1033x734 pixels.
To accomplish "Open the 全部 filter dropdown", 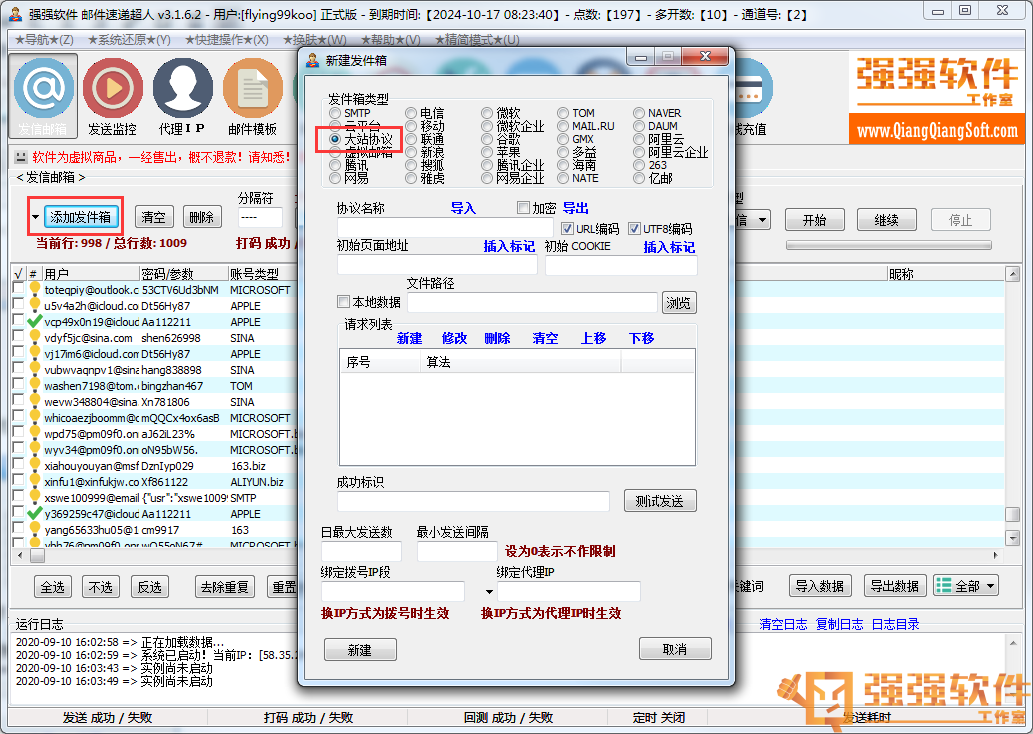I will click(966, 585).
